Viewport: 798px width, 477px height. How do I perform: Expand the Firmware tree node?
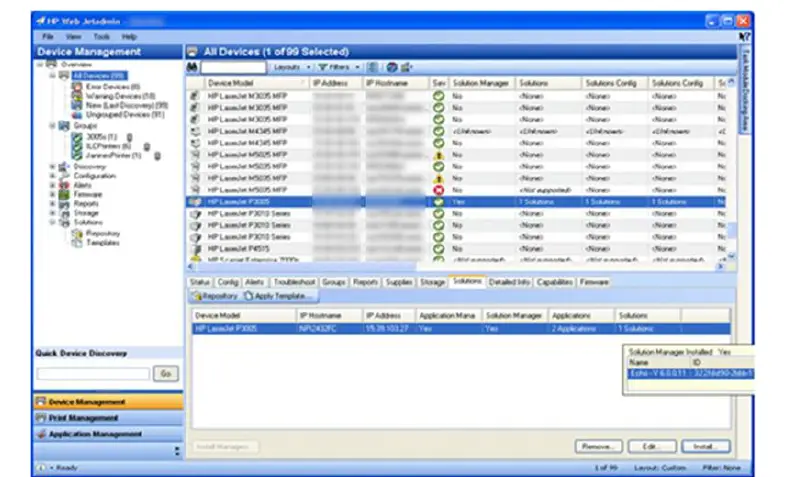52,194
